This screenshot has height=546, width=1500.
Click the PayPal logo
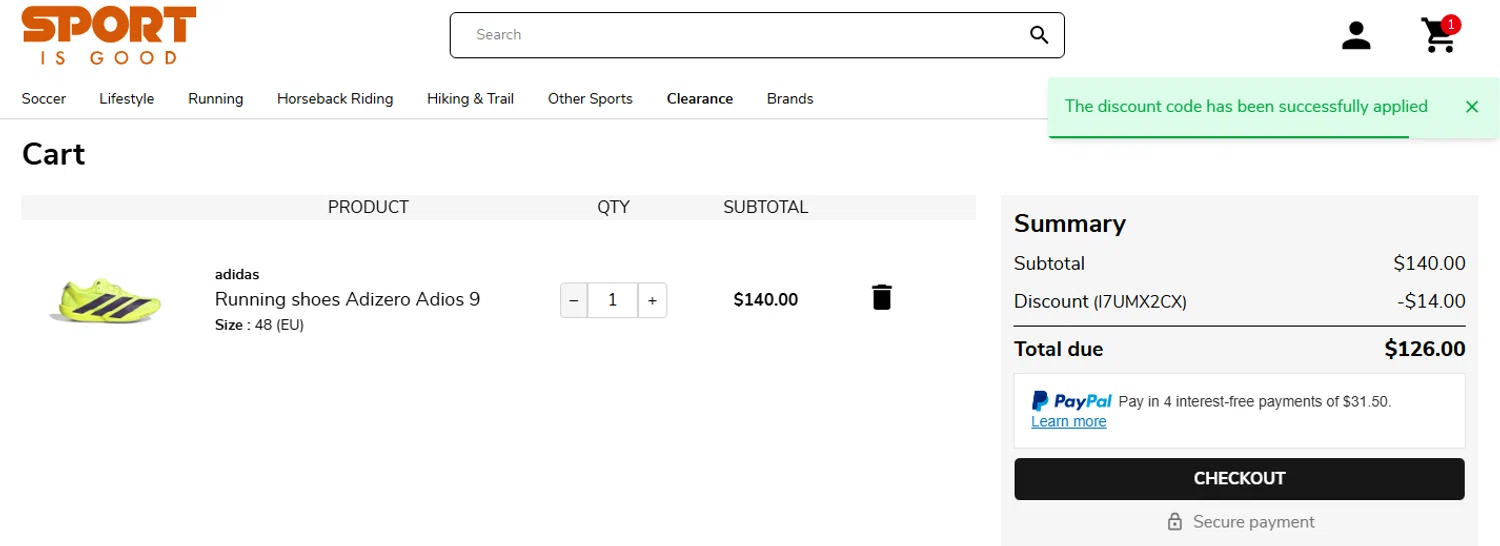click(x=1071, y=401)
